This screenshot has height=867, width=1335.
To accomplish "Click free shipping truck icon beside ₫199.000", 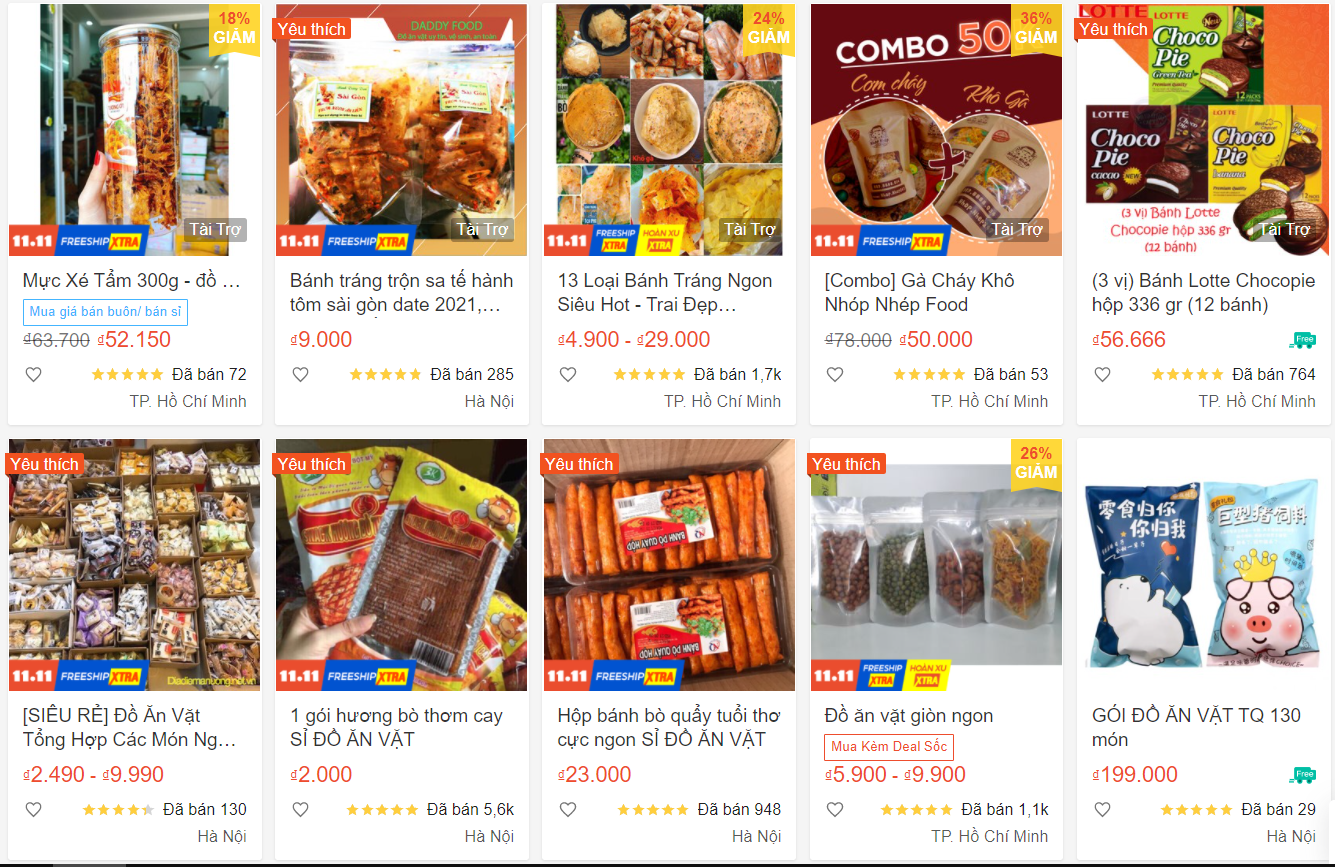I will 1302,776.
